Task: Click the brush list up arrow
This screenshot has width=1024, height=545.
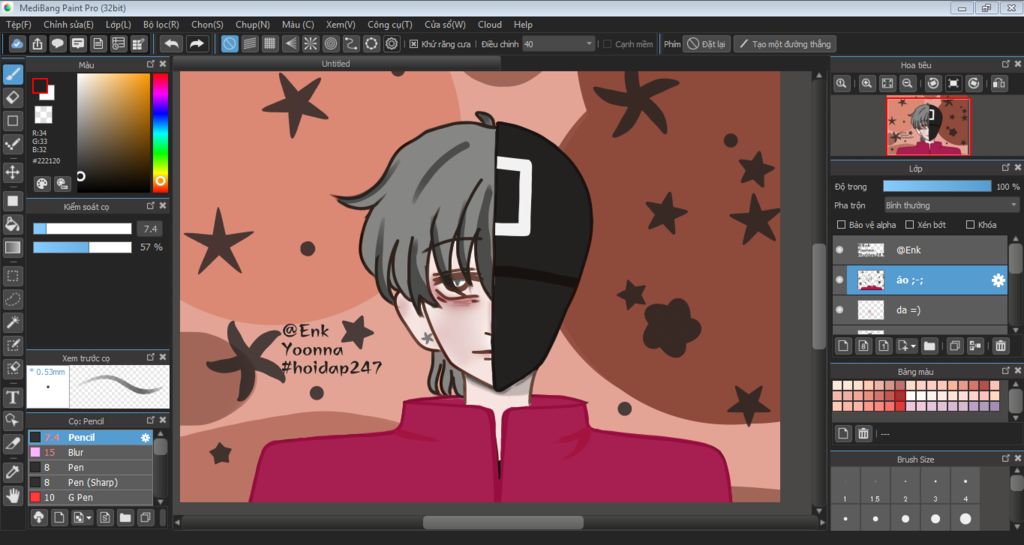Action: pos(161,434)
